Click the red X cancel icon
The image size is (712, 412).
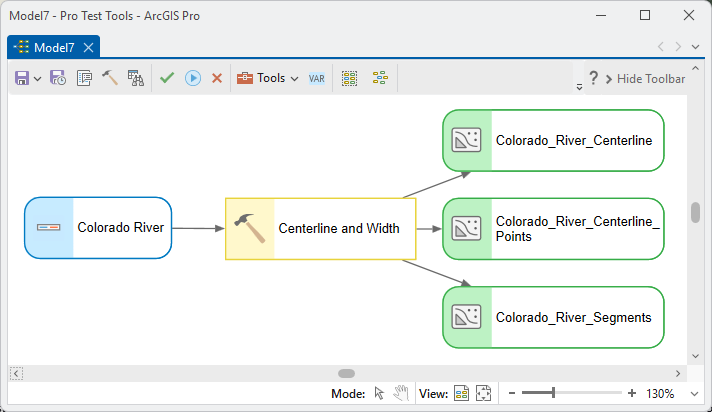[217, 78]
